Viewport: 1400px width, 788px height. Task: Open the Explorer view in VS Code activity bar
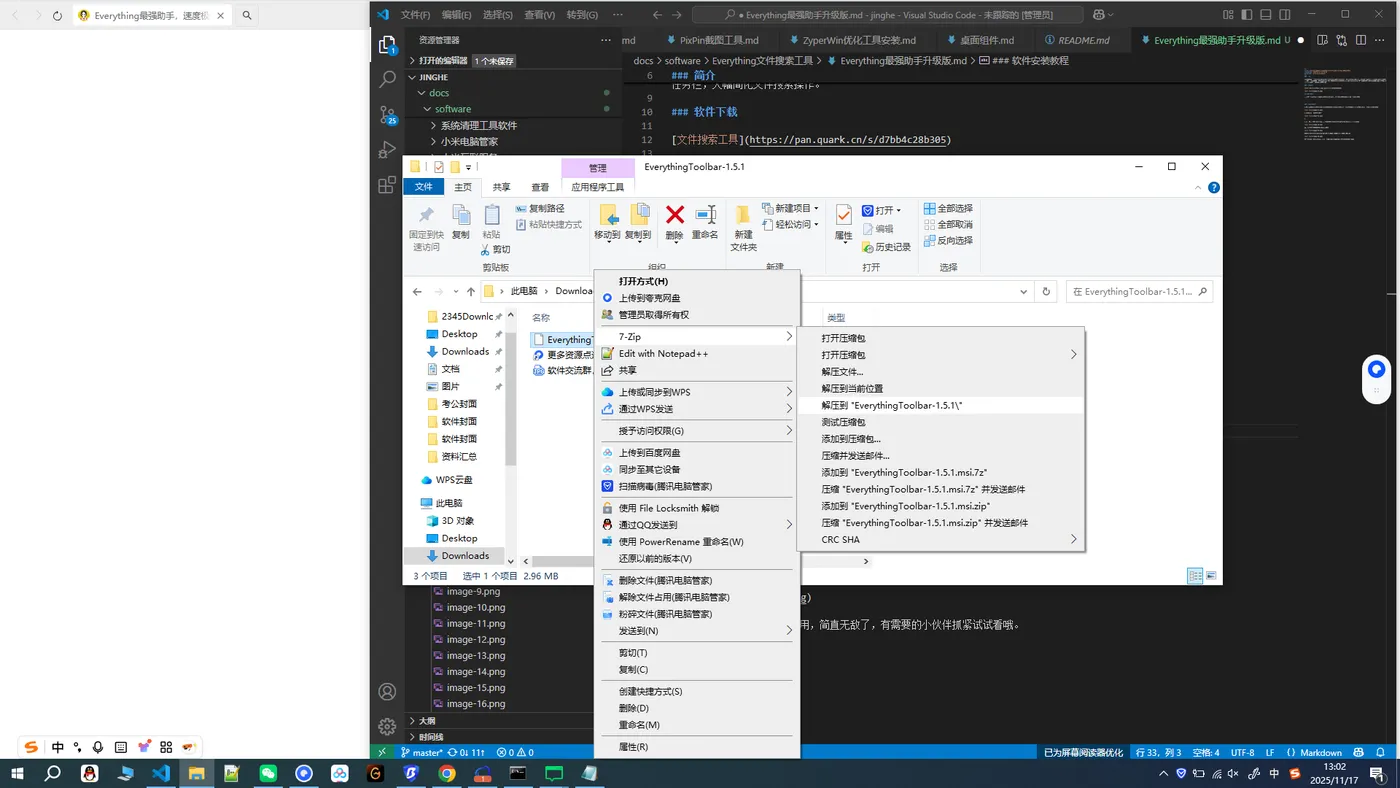(387, 45)
